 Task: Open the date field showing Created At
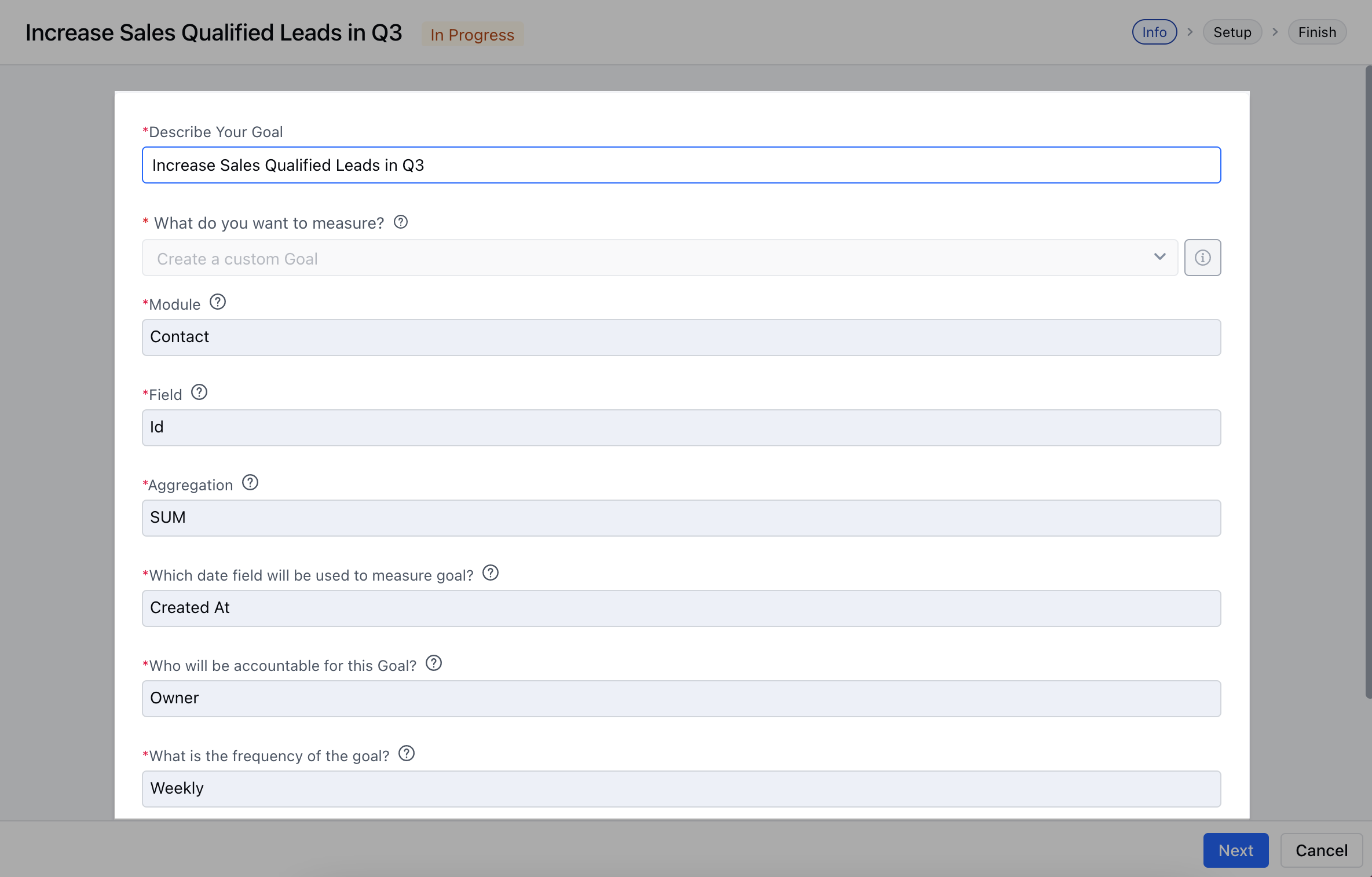coord(681,608)
